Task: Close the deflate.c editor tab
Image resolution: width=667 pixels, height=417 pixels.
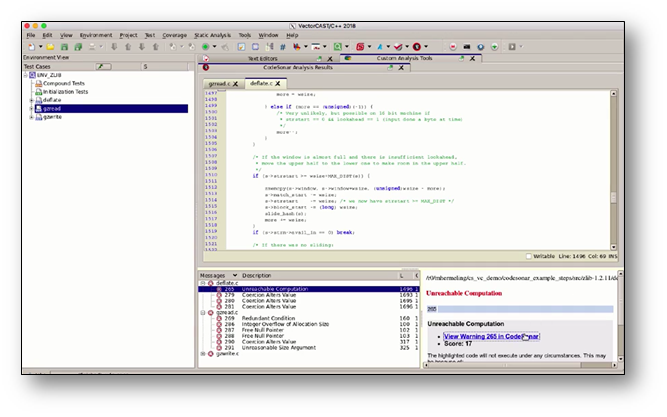Action: [x=278, y=84]
